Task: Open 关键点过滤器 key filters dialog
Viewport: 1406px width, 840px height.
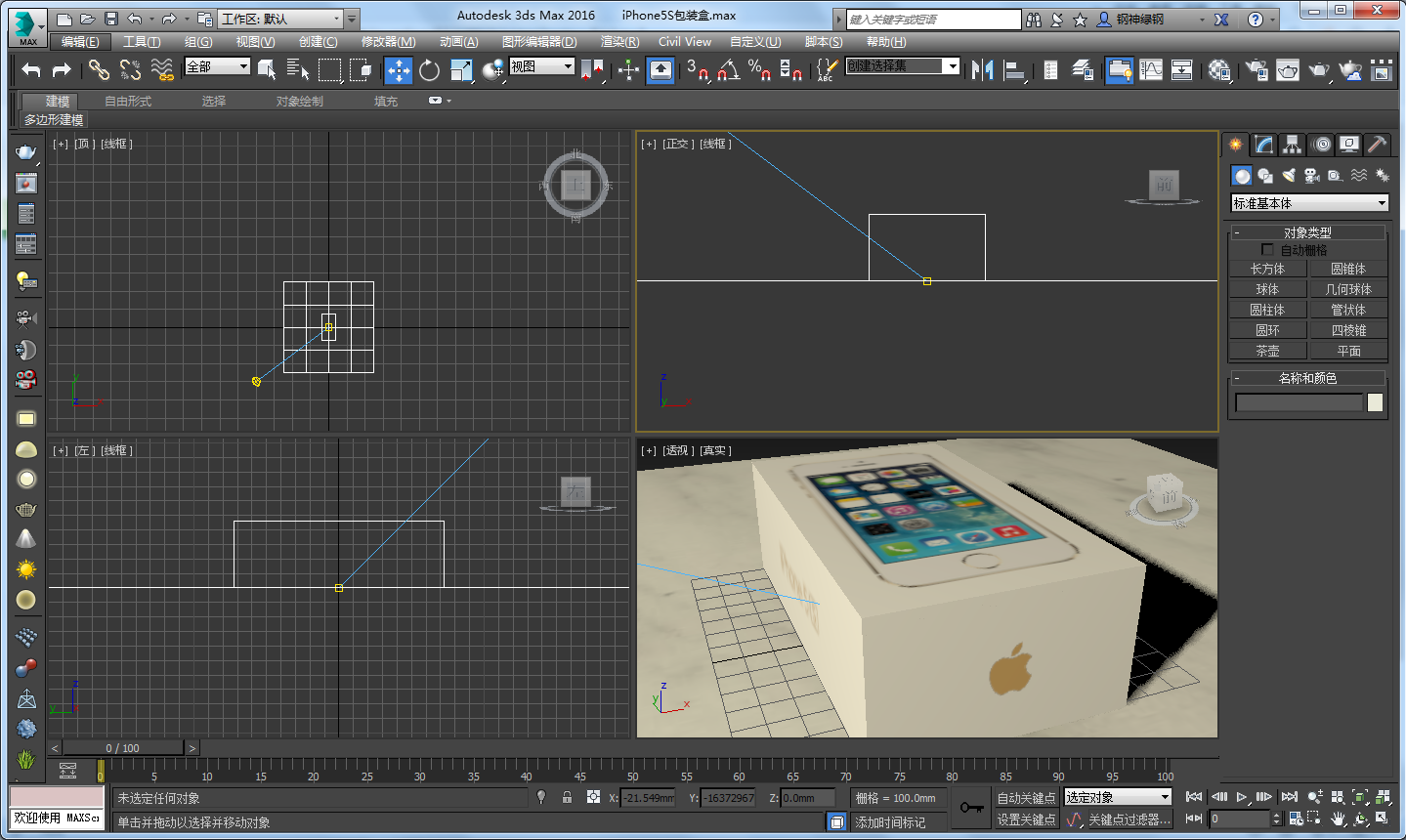Action: click(x=1129, y=820)
